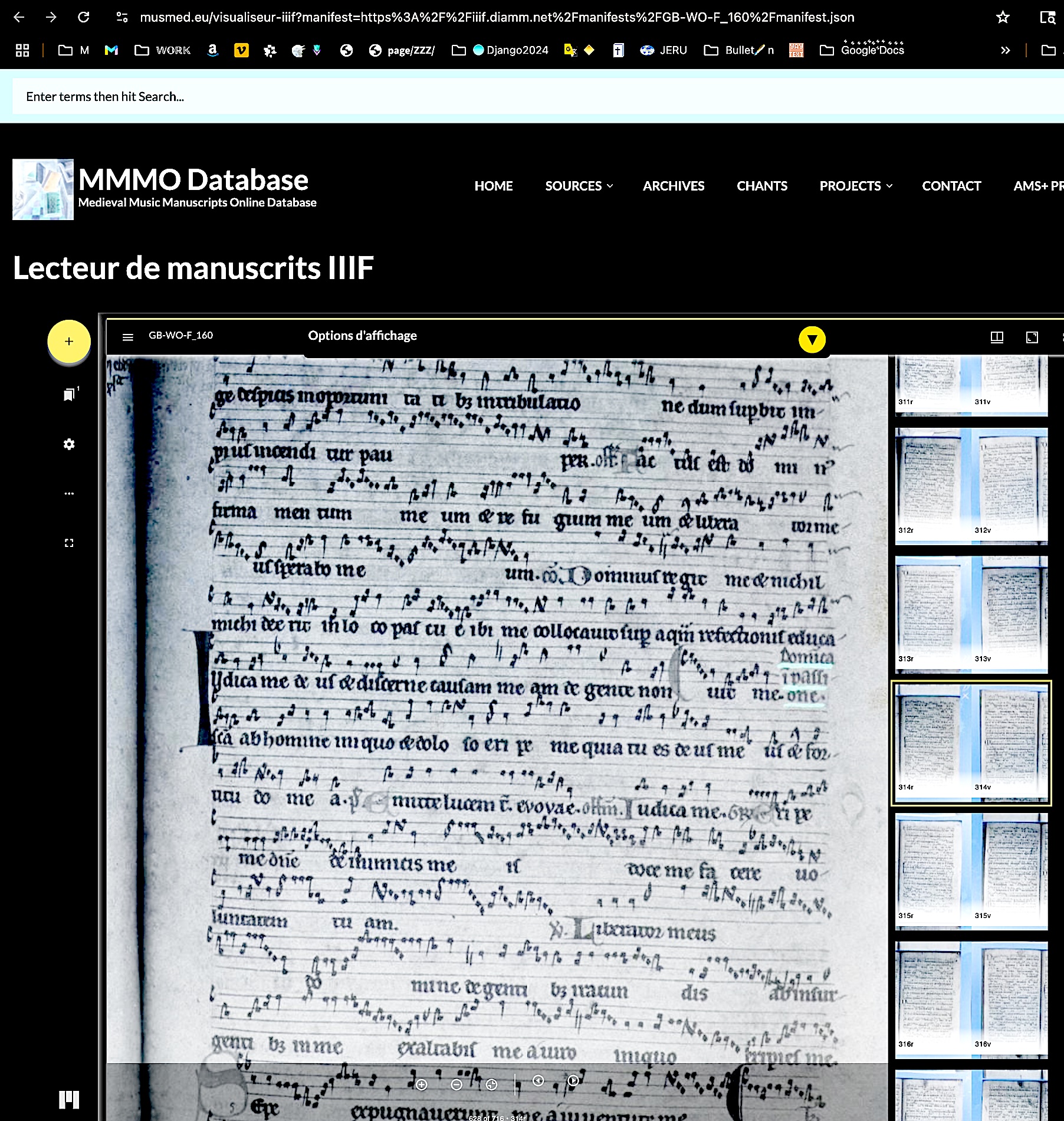Open the WORK bookmarks folder
The width and height of the screenshot is (1064, 1121).
[x=163, y=50]
